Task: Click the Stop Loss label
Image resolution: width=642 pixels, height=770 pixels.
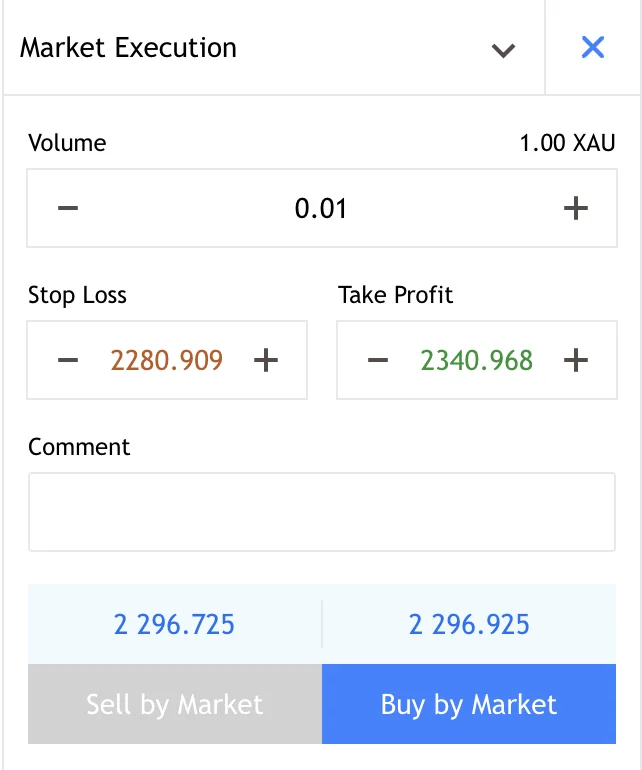Action: point(78,295)
